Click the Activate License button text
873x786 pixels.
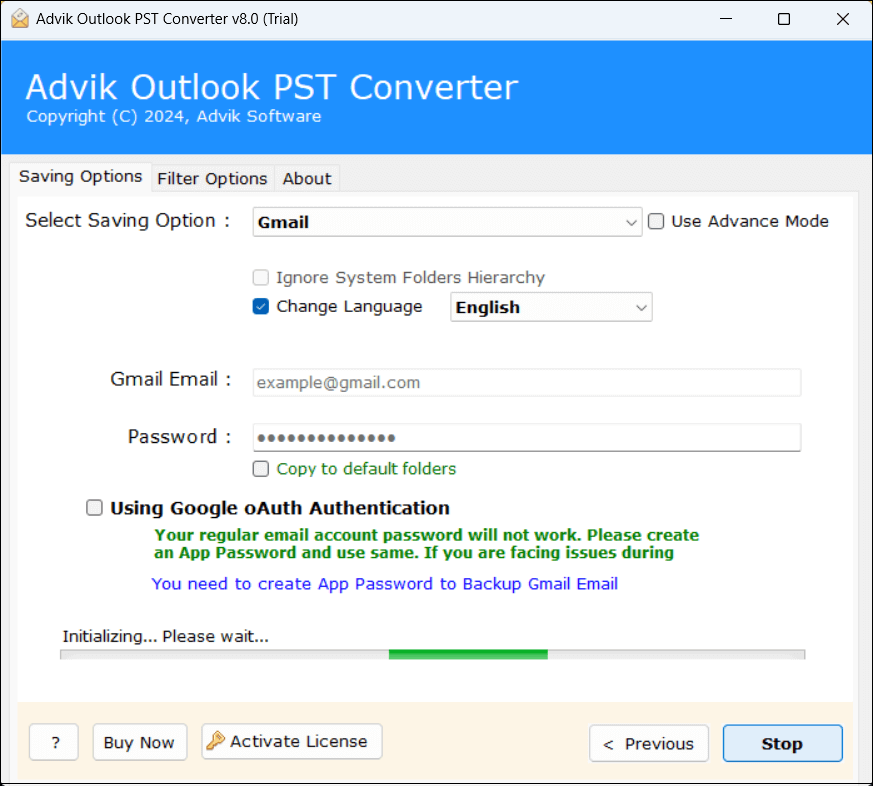298,741
